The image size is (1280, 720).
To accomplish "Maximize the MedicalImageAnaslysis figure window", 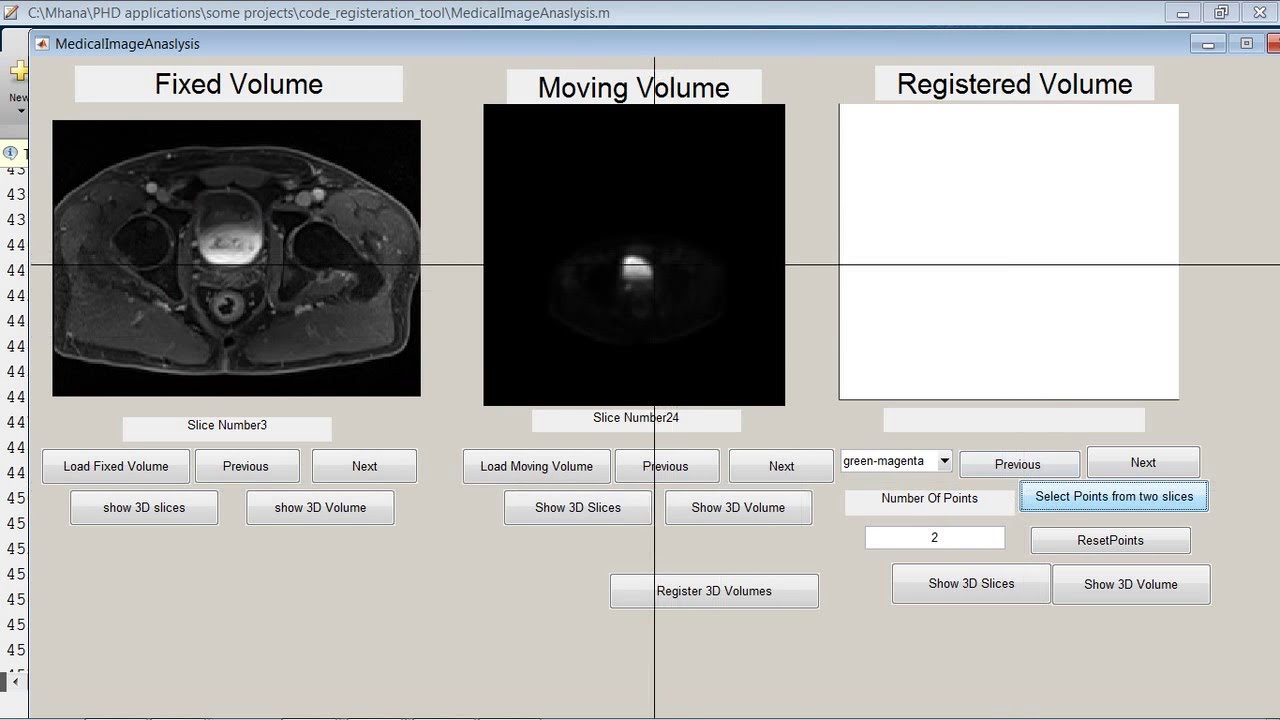I will [x=1246, y=44].
